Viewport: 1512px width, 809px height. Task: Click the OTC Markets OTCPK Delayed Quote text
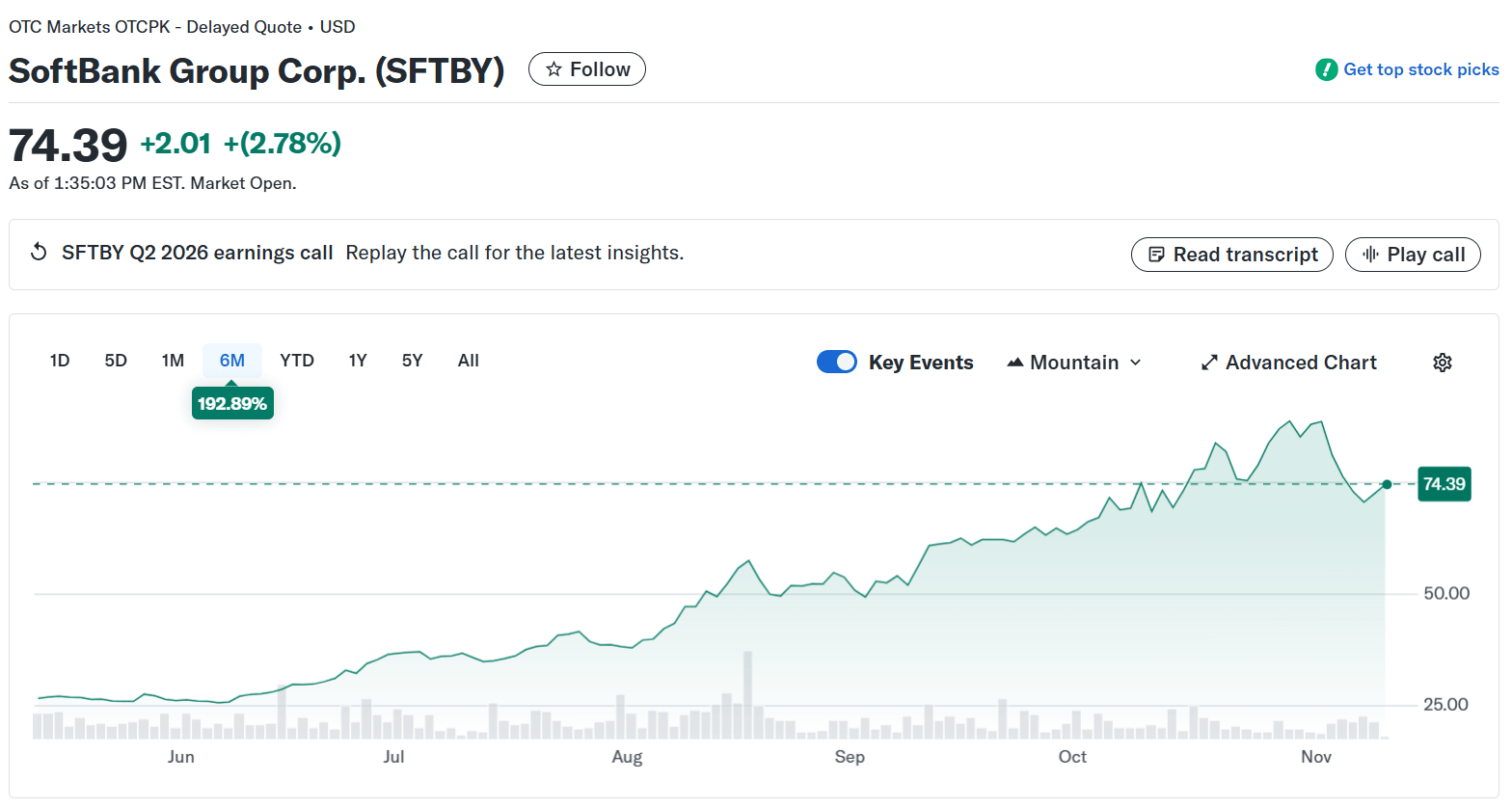[x=155, y=27]
